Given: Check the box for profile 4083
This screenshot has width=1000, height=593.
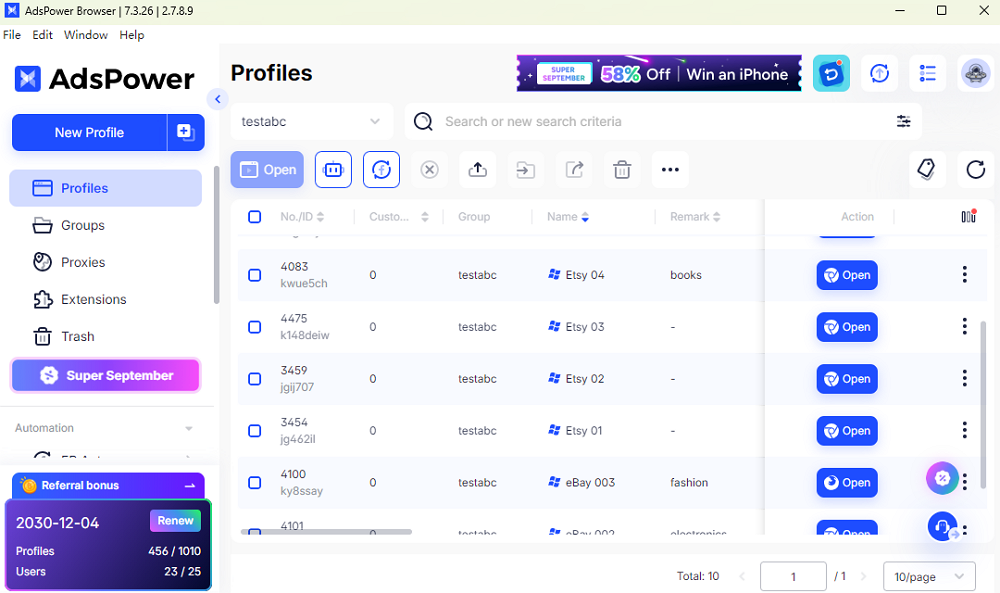Looking at the screenshot, I should point(254,275).
